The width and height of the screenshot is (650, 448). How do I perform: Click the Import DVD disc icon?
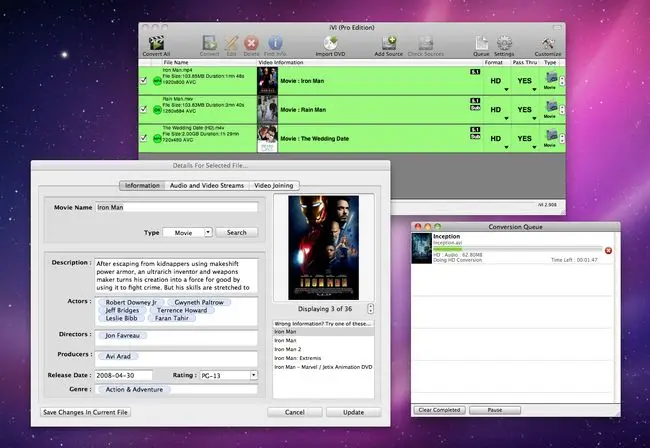tap(330, 43)
